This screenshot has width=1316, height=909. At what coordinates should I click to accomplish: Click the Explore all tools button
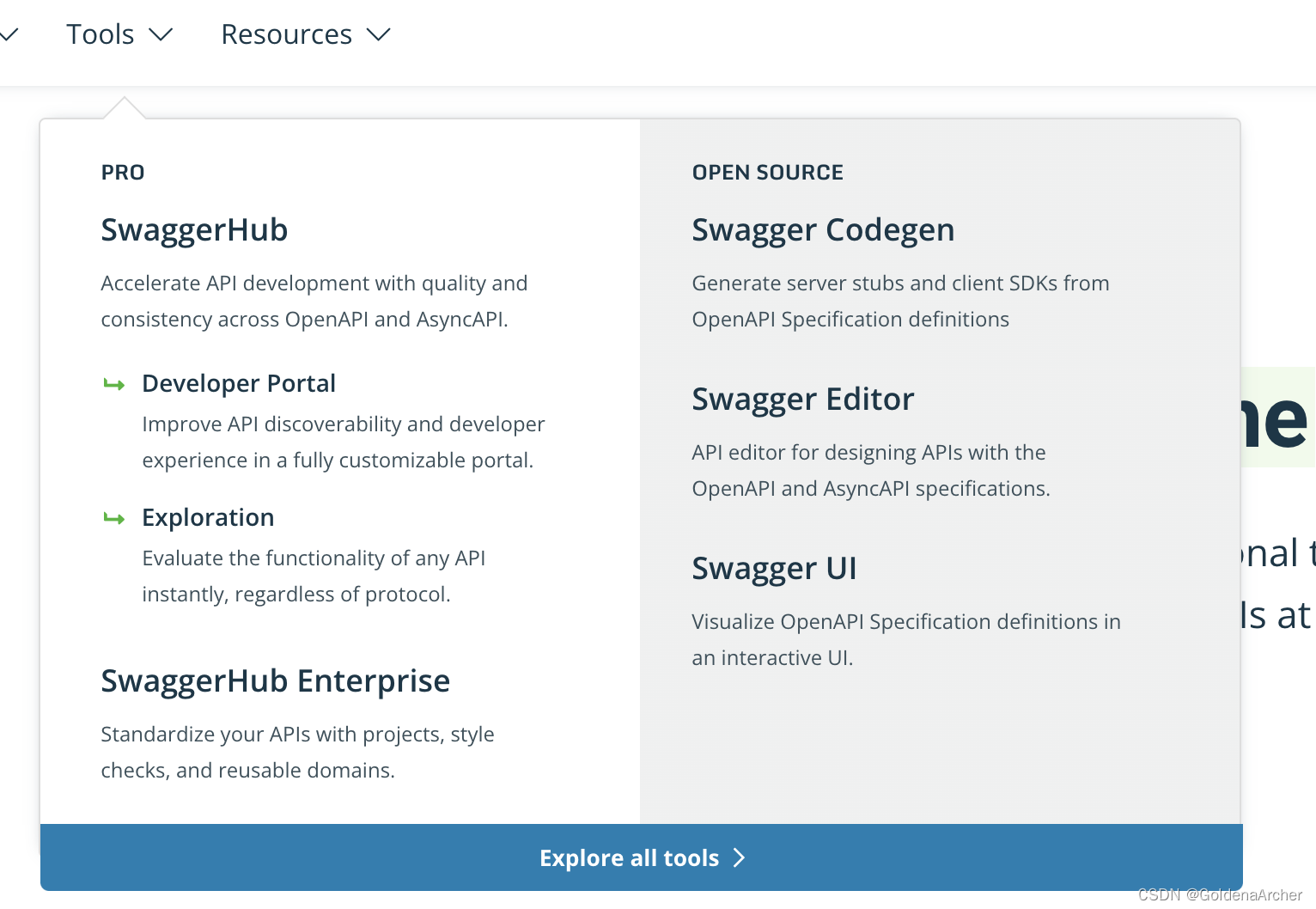(642, 857)
